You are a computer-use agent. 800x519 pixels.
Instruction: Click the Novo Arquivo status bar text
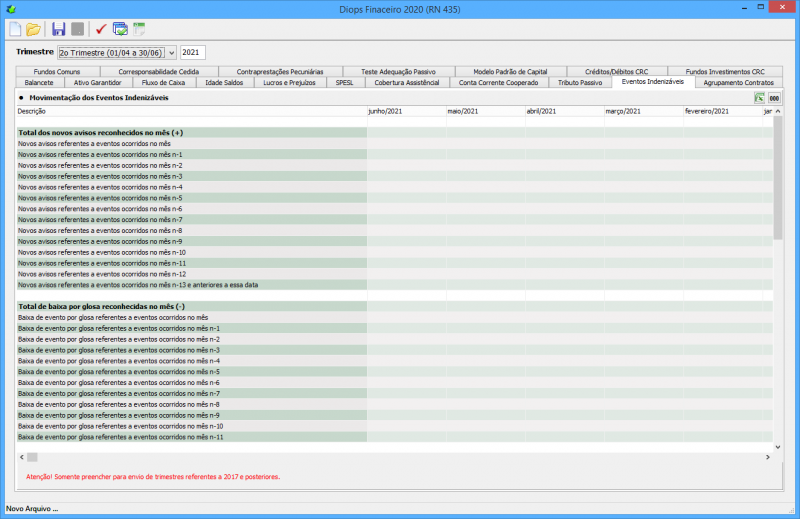(x=32, y=508)
